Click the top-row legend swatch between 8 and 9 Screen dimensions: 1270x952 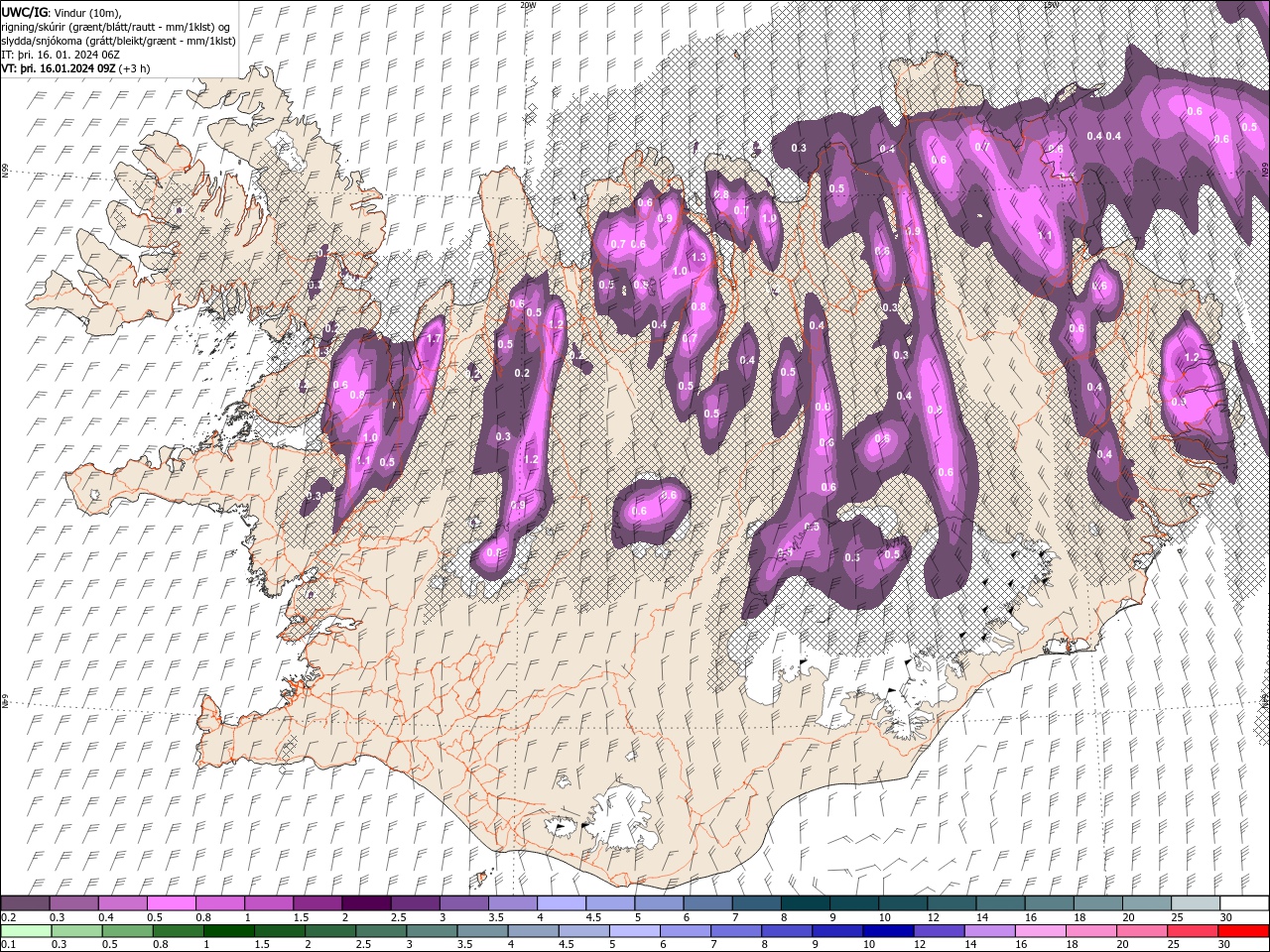click(806, 903)
